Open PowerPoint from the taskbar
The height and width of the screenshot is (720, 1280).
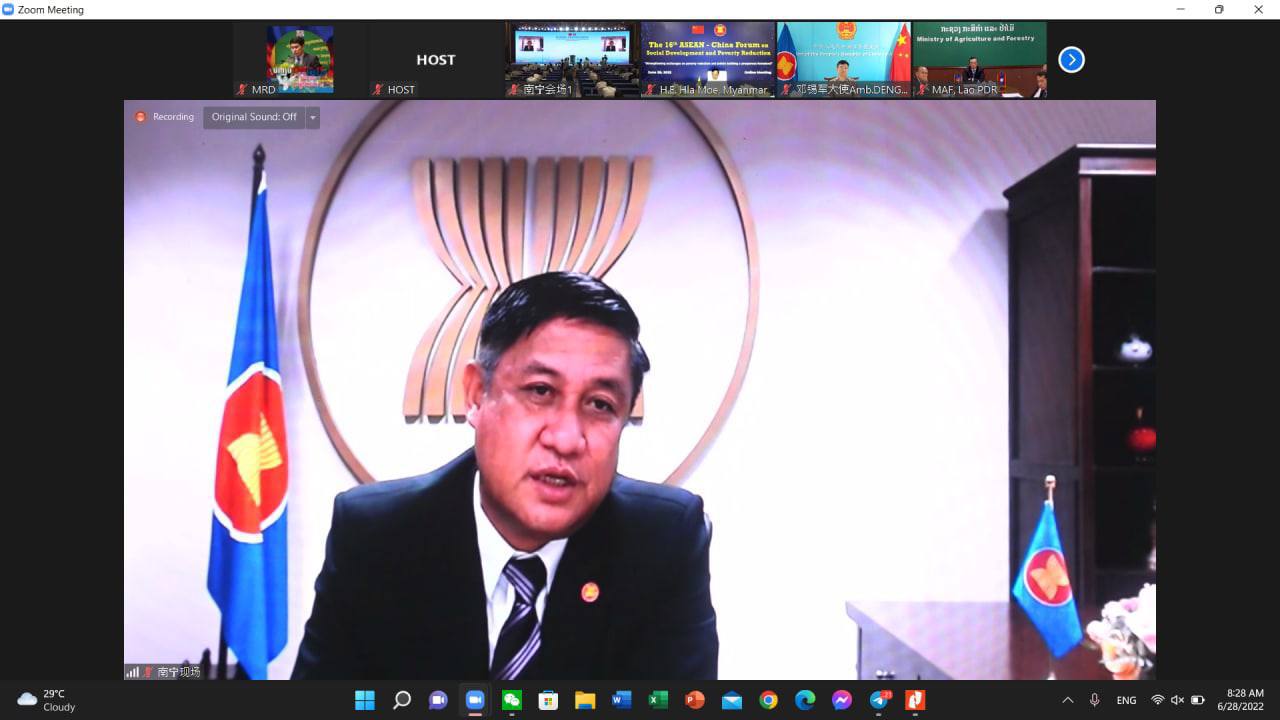(x=695, y=700)
